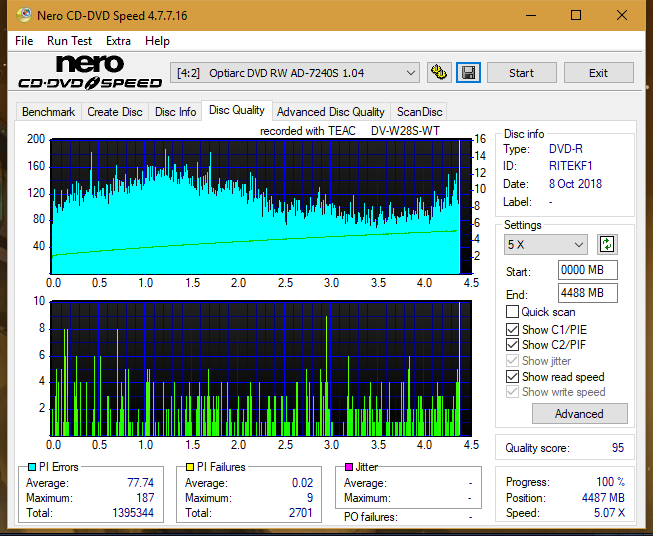Uncheck Show C2/PIF checkbox

point(512,345)
